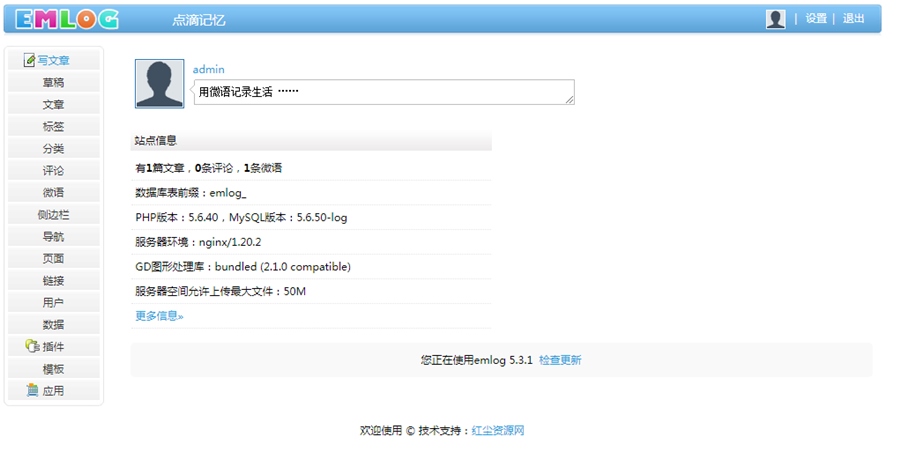
Task: Open the 红尘资源网 footer link
Action: tap(498, 430)
